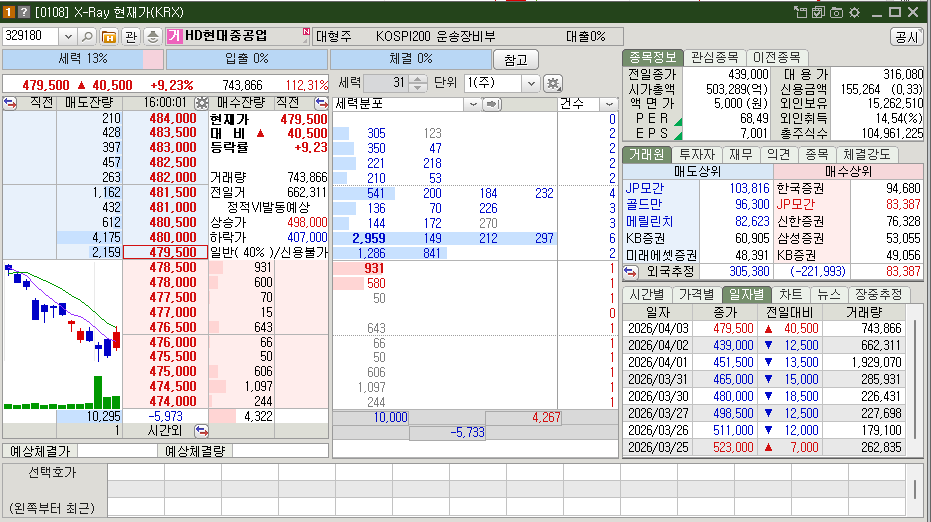The width and height of the screenshot is (931, 522).
Task: Click the arrow button next to 세력분포
Action: tap(492, 104)
